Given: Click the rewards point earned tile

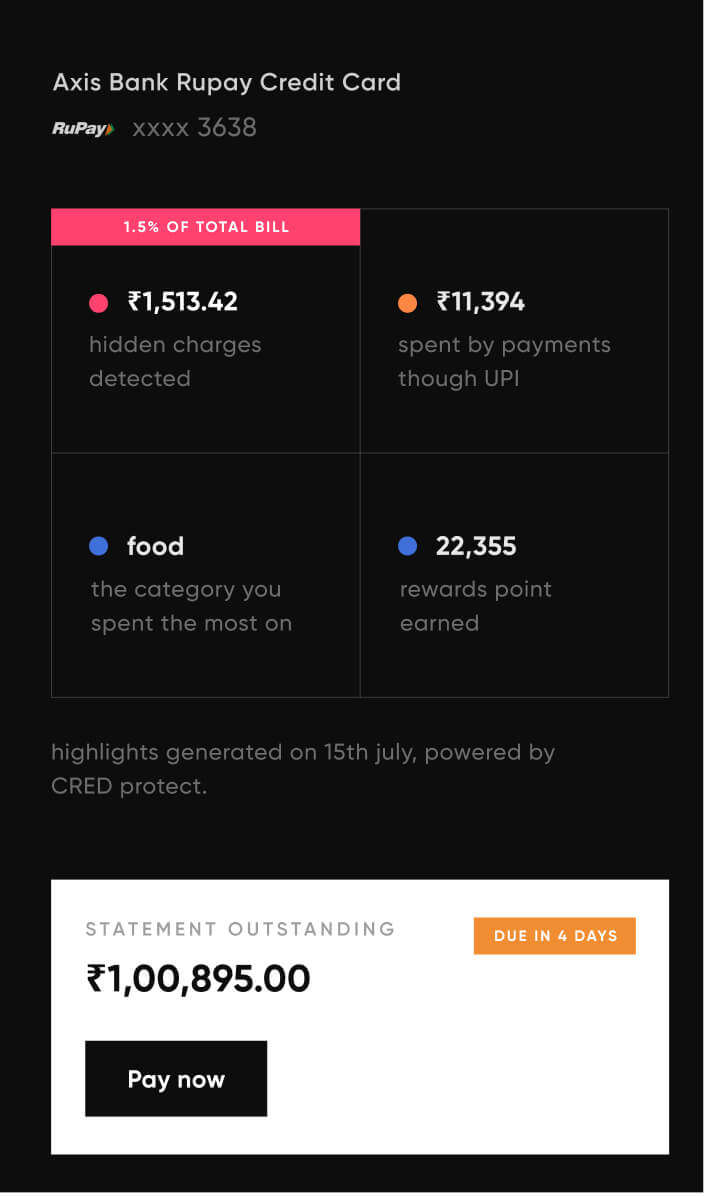Looking at the screenshot, I should tap(514, 575).
